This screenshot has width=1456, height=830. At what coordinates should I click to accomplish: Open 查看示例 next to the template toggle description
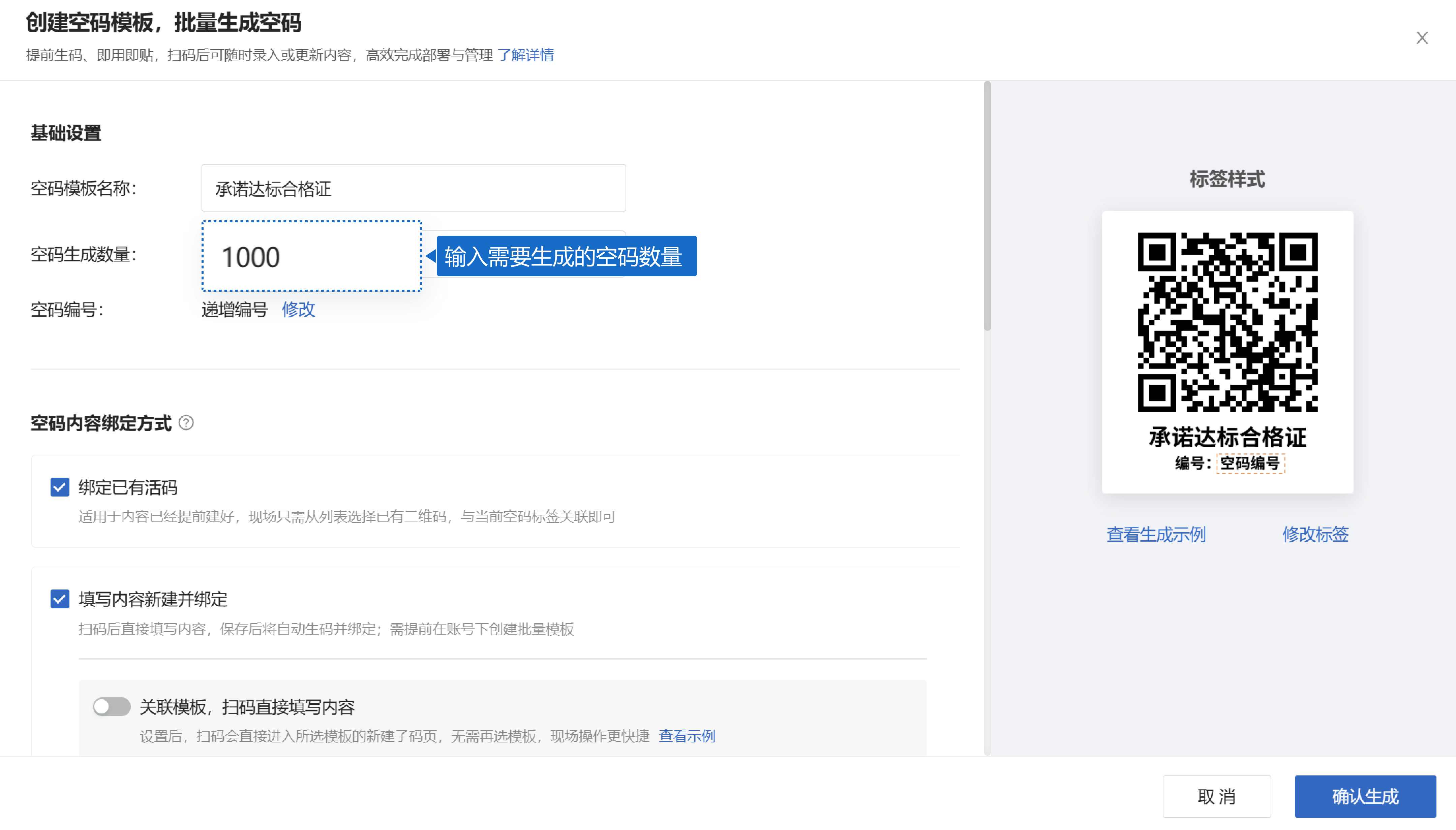[687, 736]
